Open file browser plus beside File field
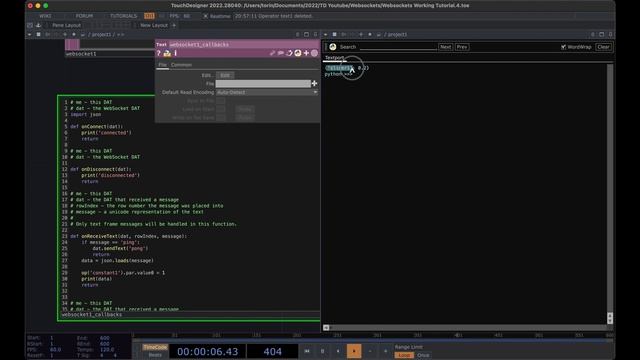Screen dimensions: 640x360 click(314, 83)
